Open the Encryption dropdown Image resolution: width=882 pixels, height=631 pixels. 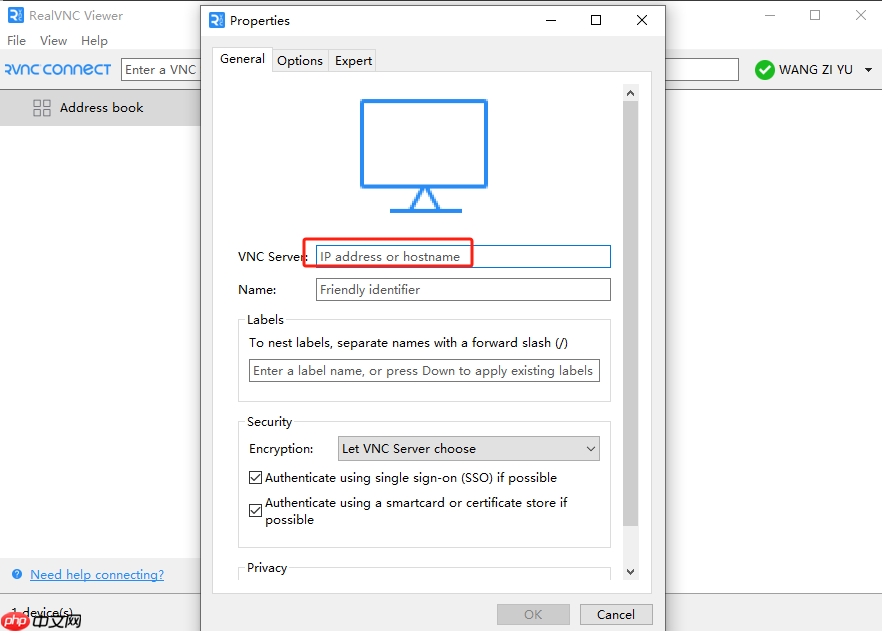[469, 449]
